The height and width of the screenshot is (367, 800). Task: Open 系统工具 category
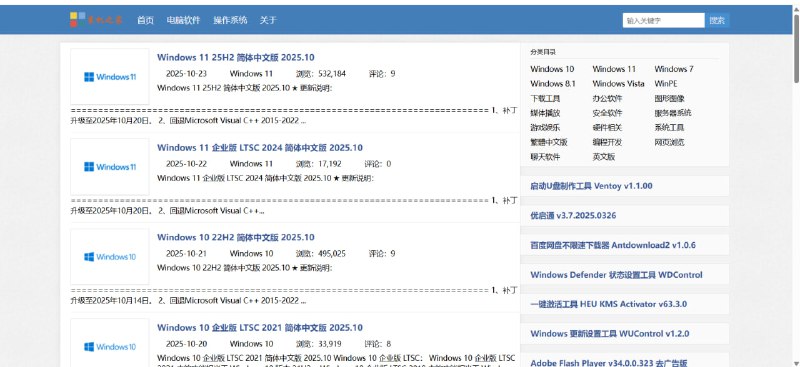[x=669, y=128]
